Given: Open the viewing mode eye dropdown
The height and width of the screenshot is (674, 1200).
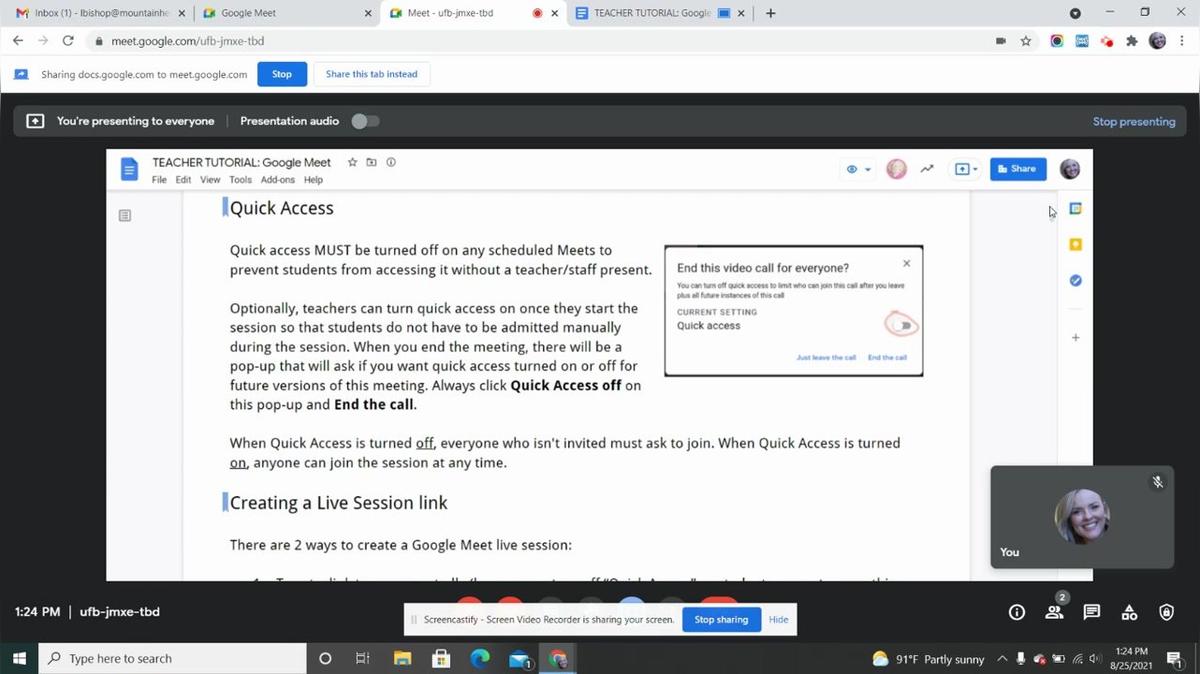Looking at the screenshot, I should tap(859, 169).
